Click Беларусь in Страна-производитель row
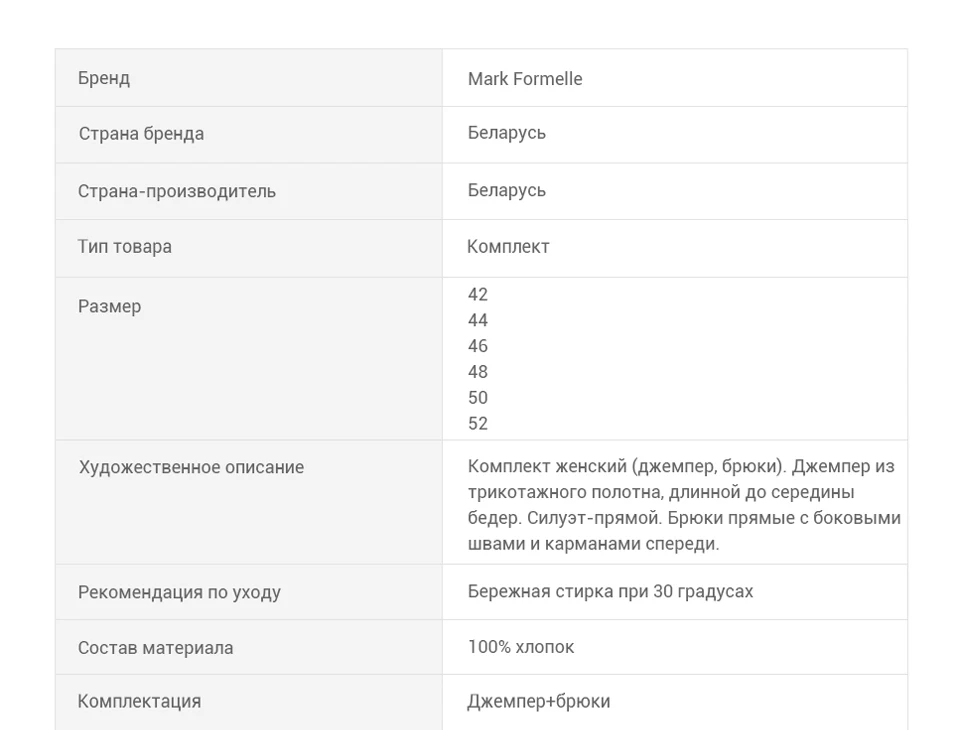 coord(506,190)
